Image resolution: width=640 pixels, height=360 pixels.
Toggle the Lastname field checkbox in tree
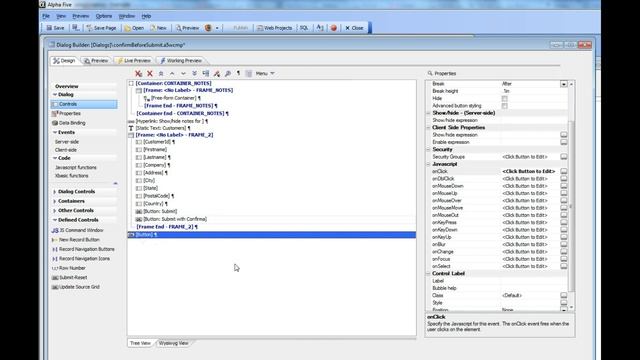139,157
